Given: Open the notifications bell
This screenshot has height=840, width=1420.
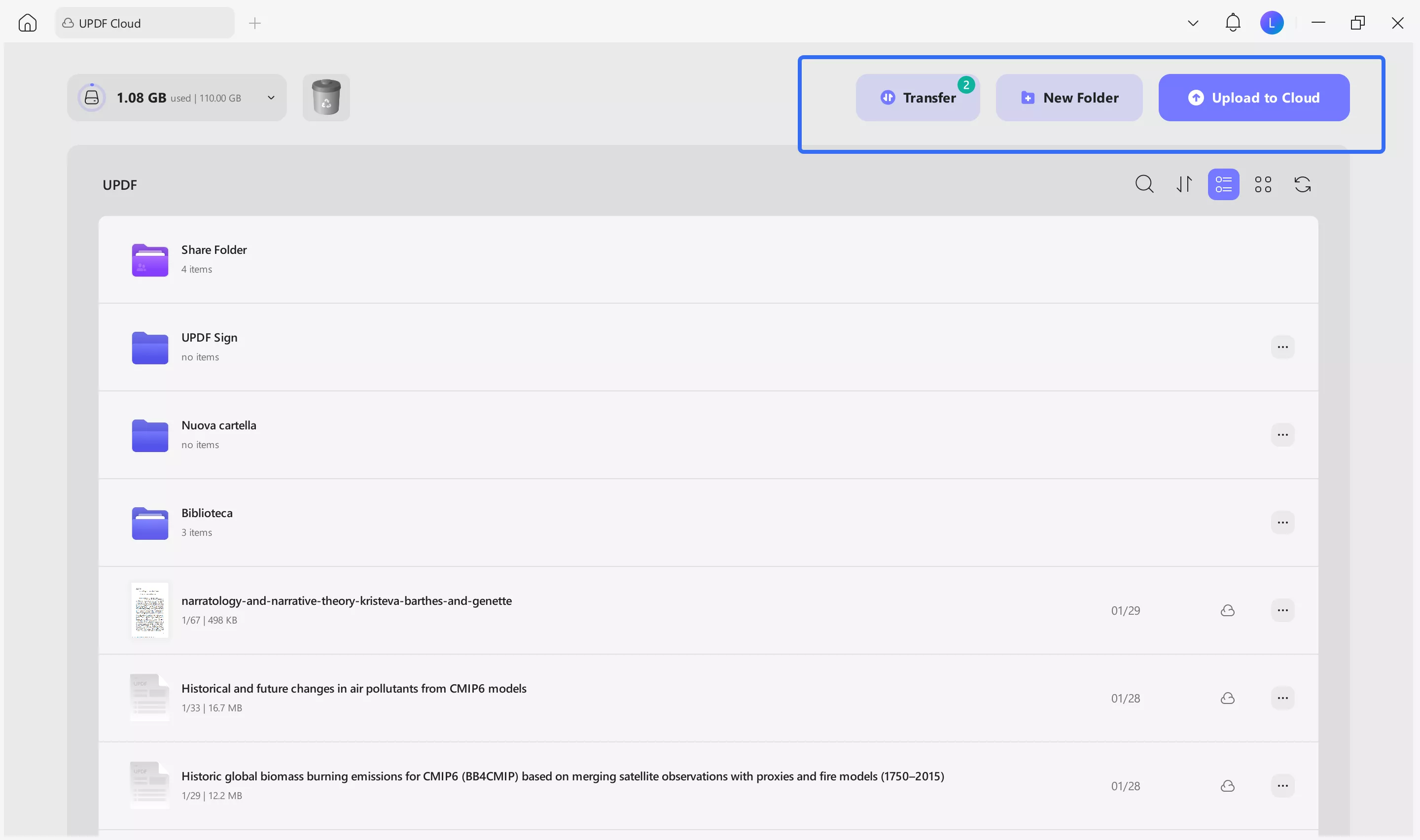Looking at the screenshot, I should pyautogui.click(x=1233, y=23).
